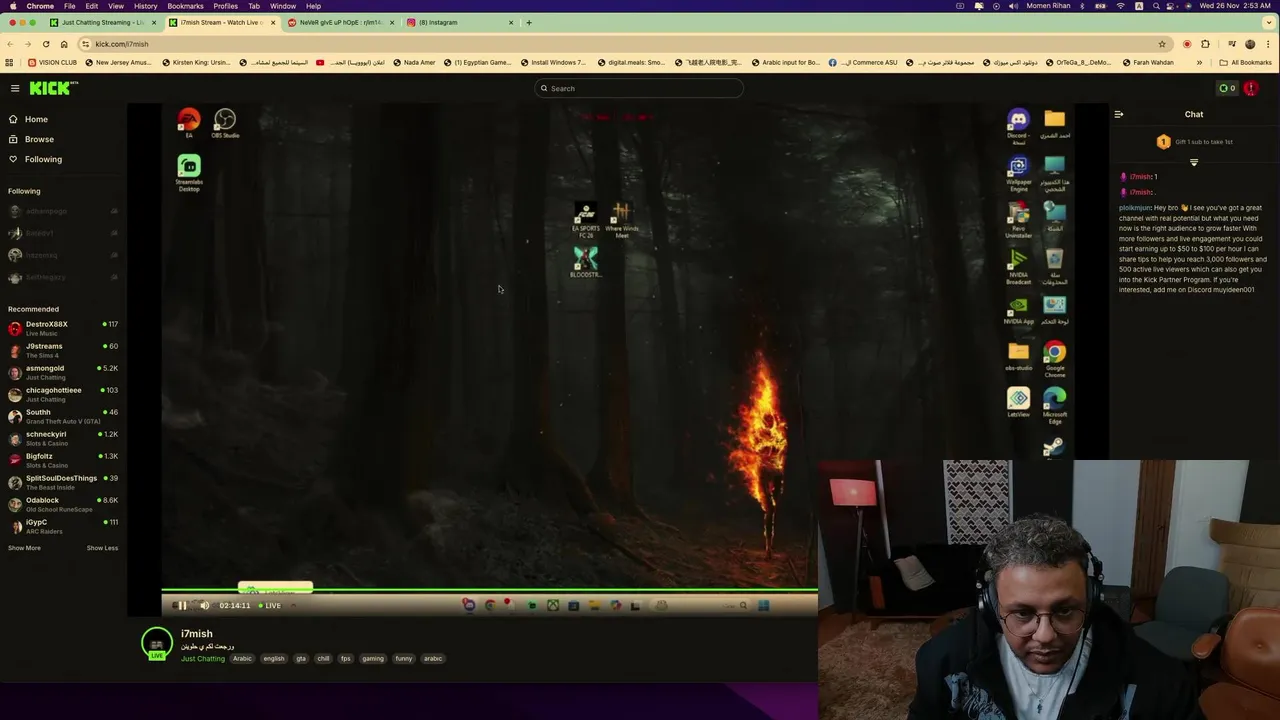Select the gta tag
1280x720 pixels.
301,659
